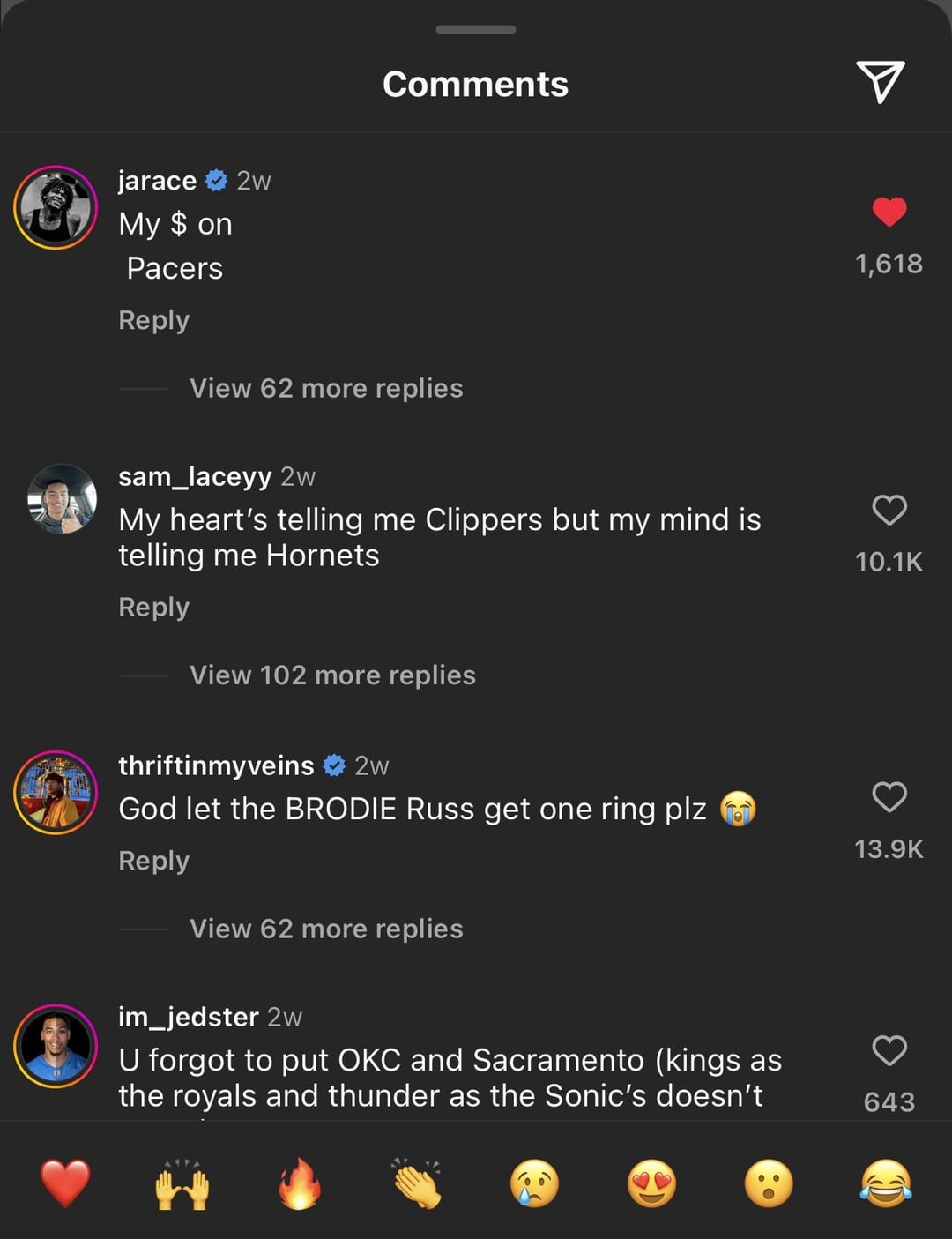This screenshot has width=952, height=1239.
Task: Expand 62 more replies under jarace
Action: [x=326, y=388]
